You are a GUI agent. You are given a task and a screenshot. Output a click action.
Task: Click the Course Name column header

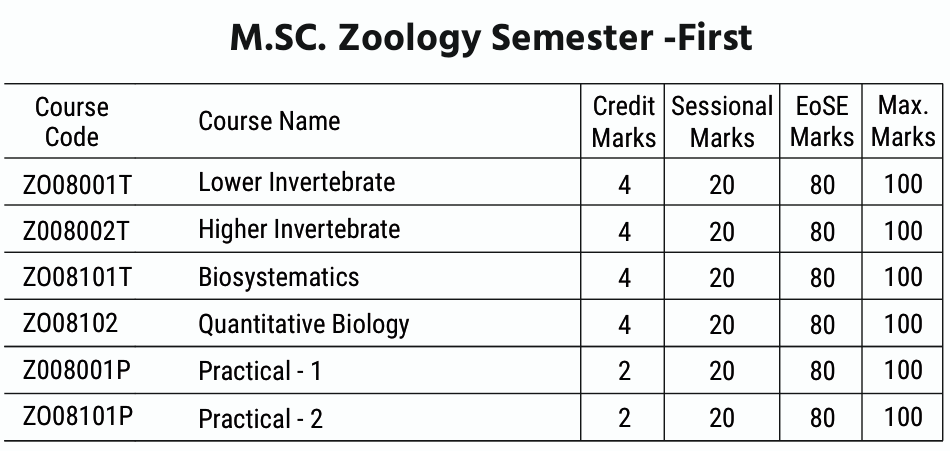point(269,121)
